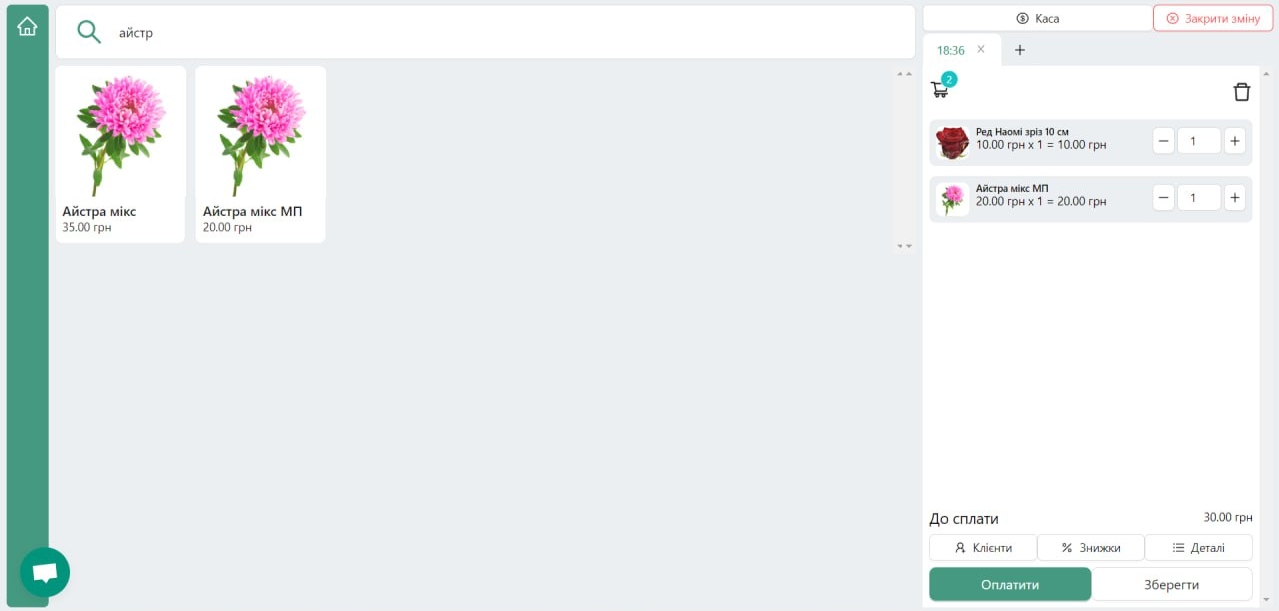The height and width of the screenshot is (611, 1279).
Task: Increase quantity of Айстра мікс МП
Action: 1235,198
